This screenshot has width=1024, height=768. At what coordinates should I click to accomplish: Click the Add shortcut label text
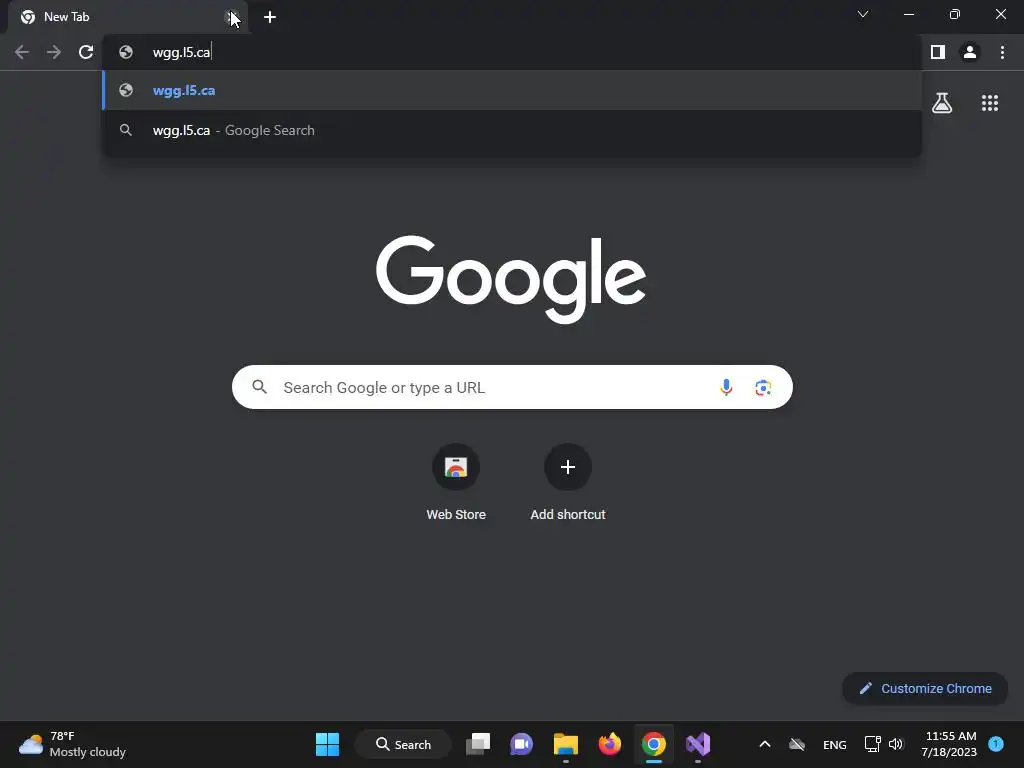click(x=568, y=515)
